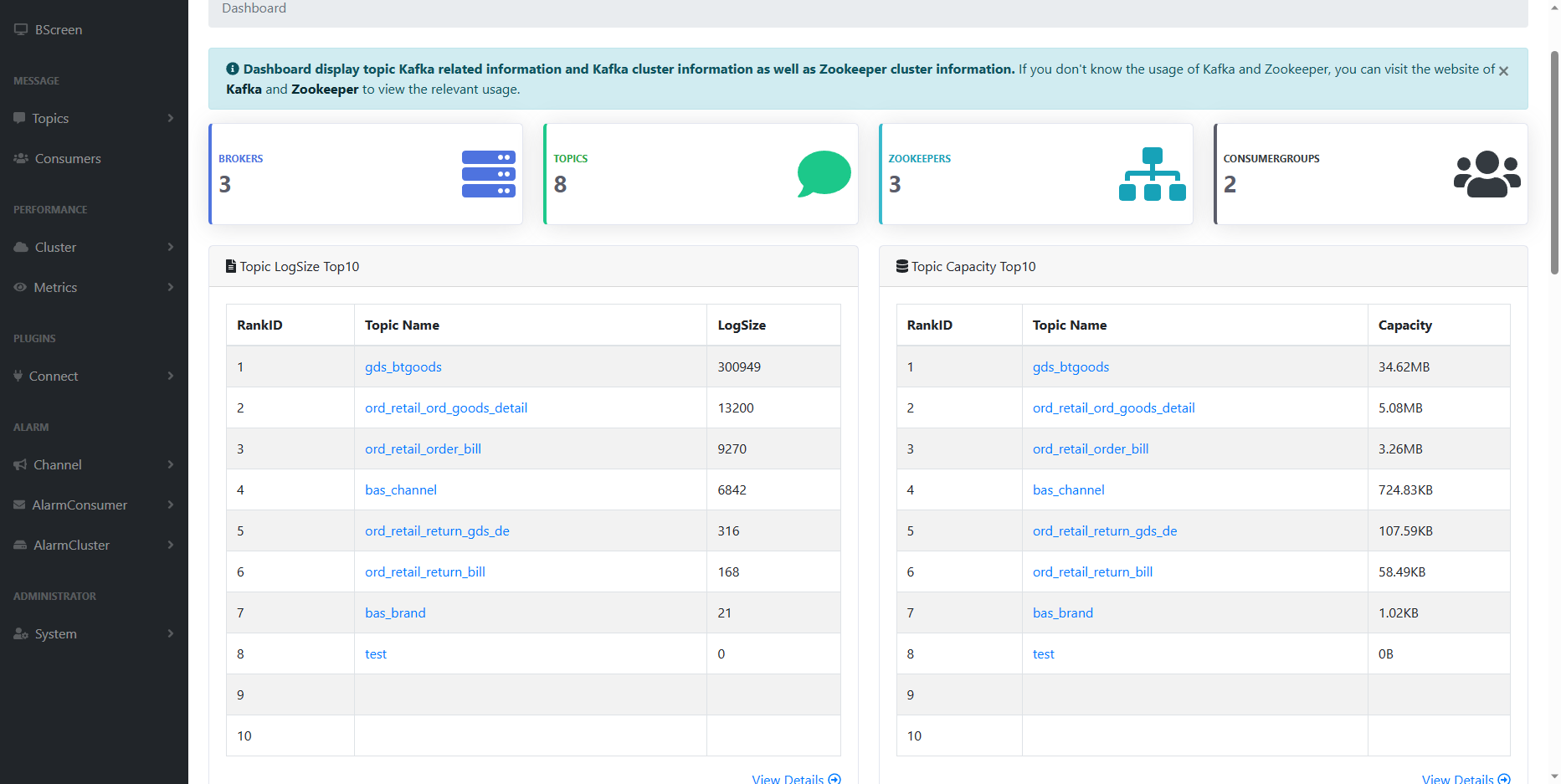Click arrow icon next to LogSize View Details
The width and height of the screenshot is (1561, 784).
click(x=834, y=779)
